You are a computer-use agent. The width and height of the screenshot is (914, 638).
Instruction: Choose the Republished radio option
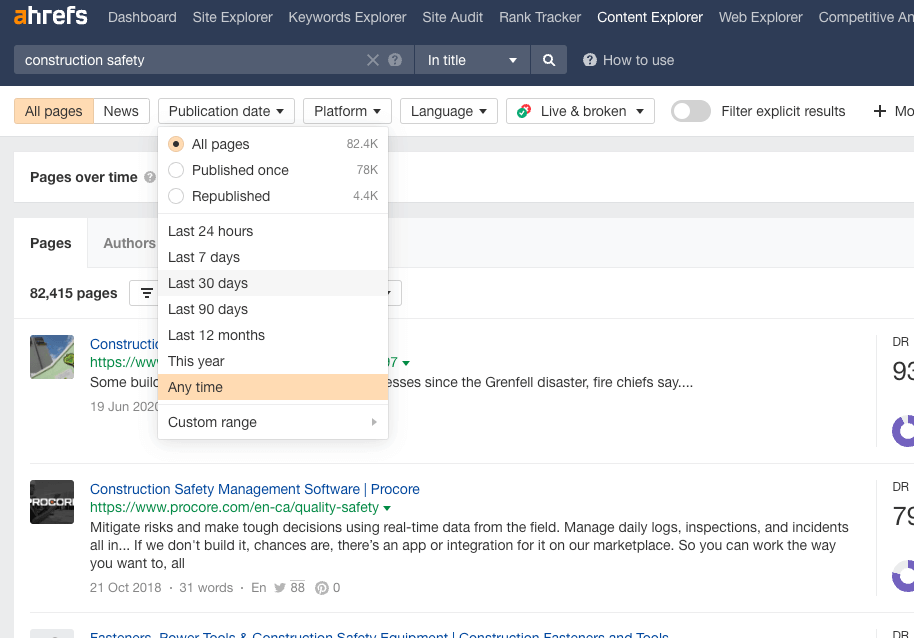click(176, 196)
